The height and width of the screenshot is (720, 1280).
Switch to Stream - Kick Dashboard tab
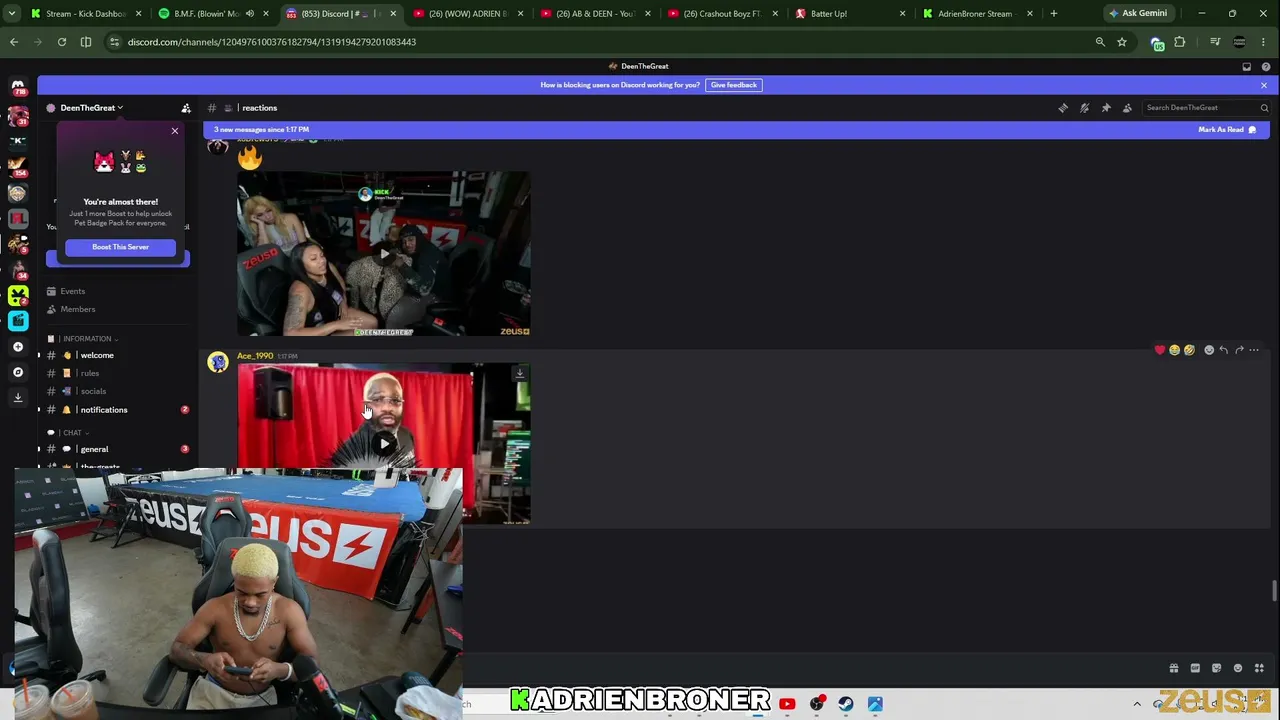point(86,14)
